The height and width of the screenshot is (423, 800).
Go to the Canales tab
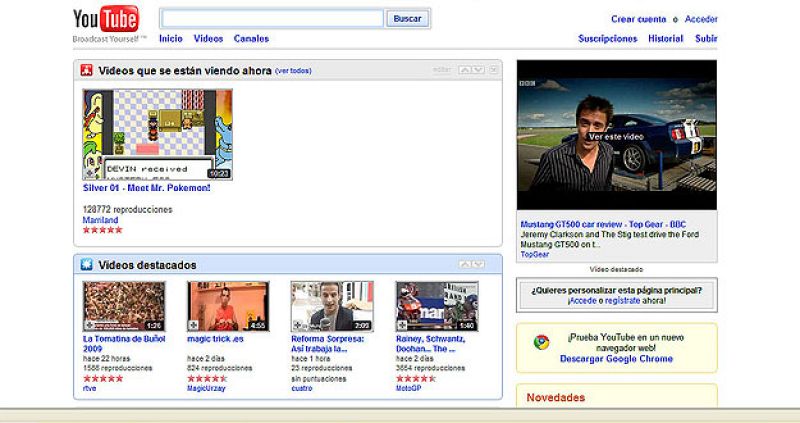251,38
